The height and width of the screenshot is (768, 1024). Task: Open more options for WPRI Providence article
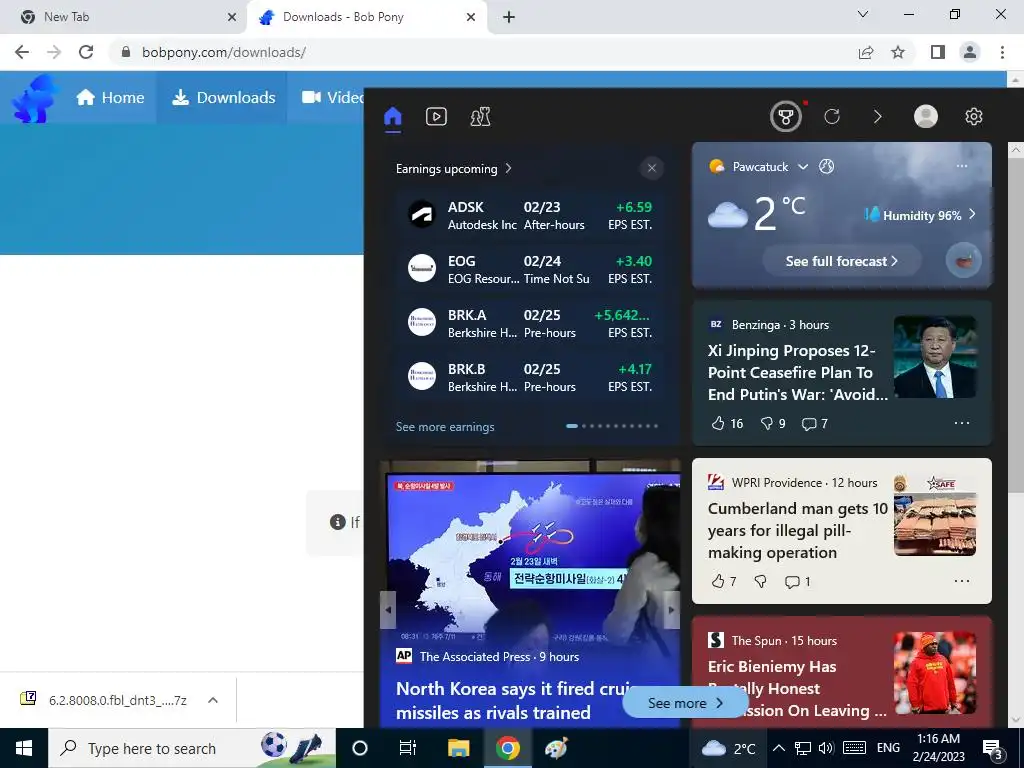(962, 581)
